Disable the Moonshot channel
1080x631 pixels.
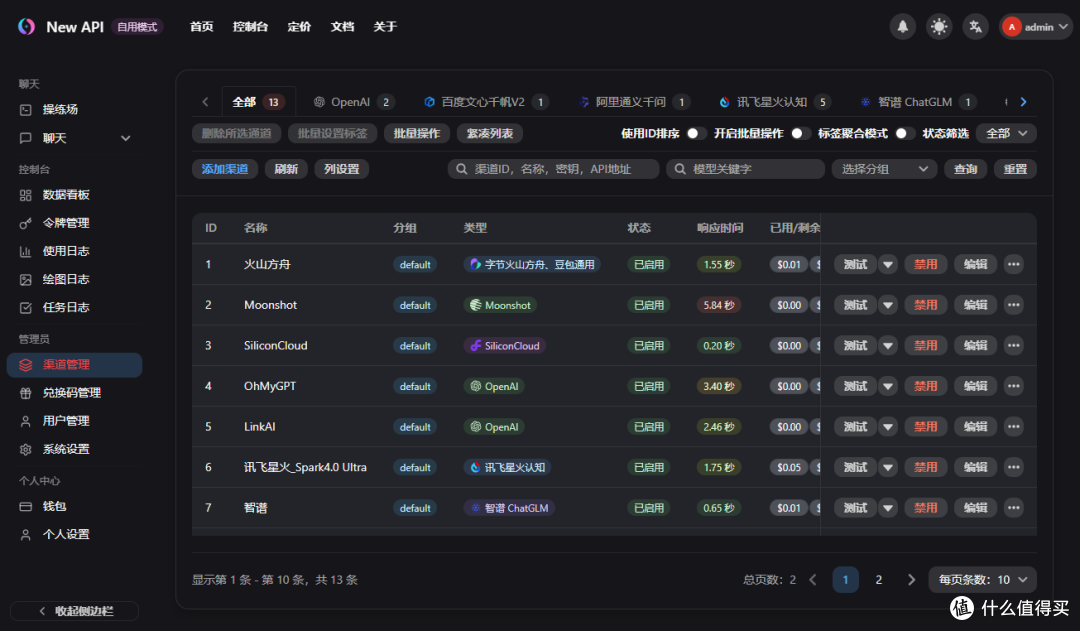pyautogui.click(x=925, y=305)
